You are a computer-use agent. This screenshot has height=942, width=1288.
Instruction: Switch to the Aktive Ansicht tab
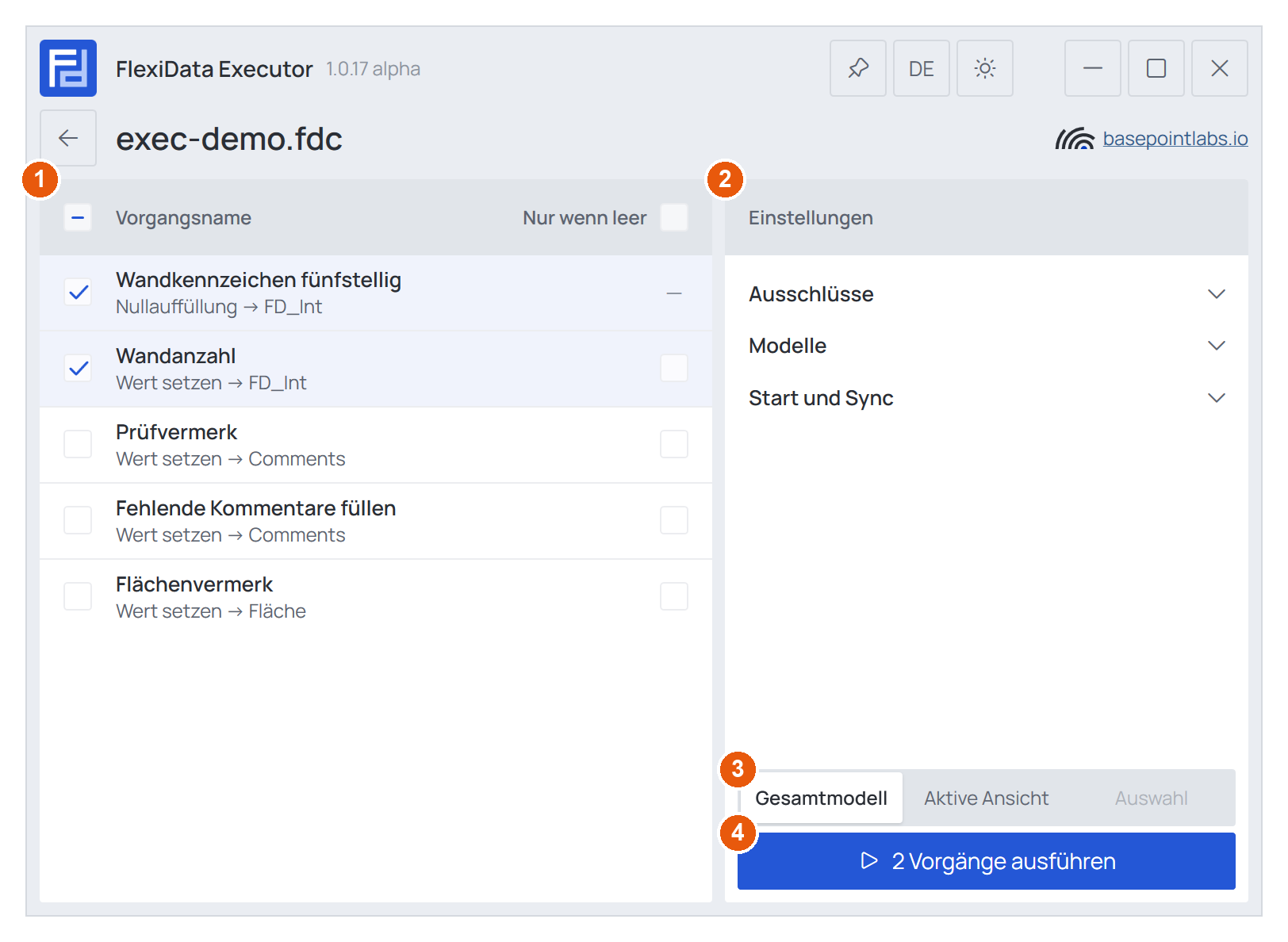[x=986, y=798]
